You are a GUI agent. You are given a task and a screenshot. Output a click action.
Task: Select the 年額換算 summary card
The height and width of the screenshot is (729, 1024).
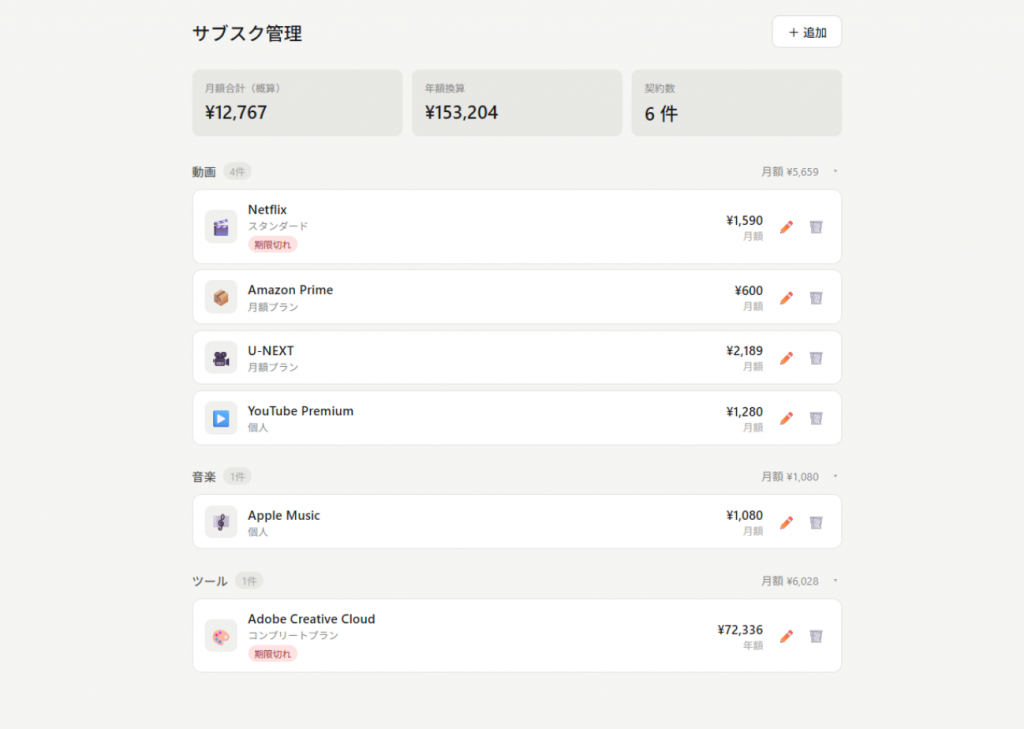point(516,103)
